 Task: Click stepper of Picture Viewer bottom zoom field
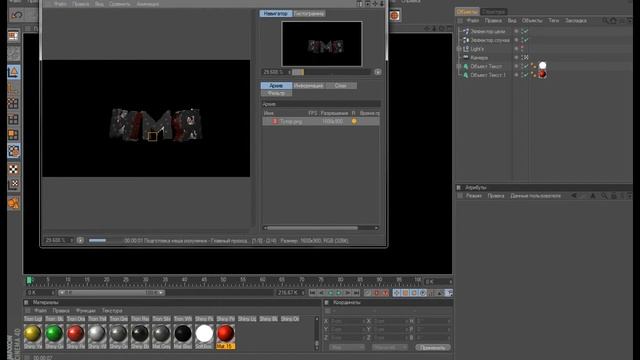71,240
